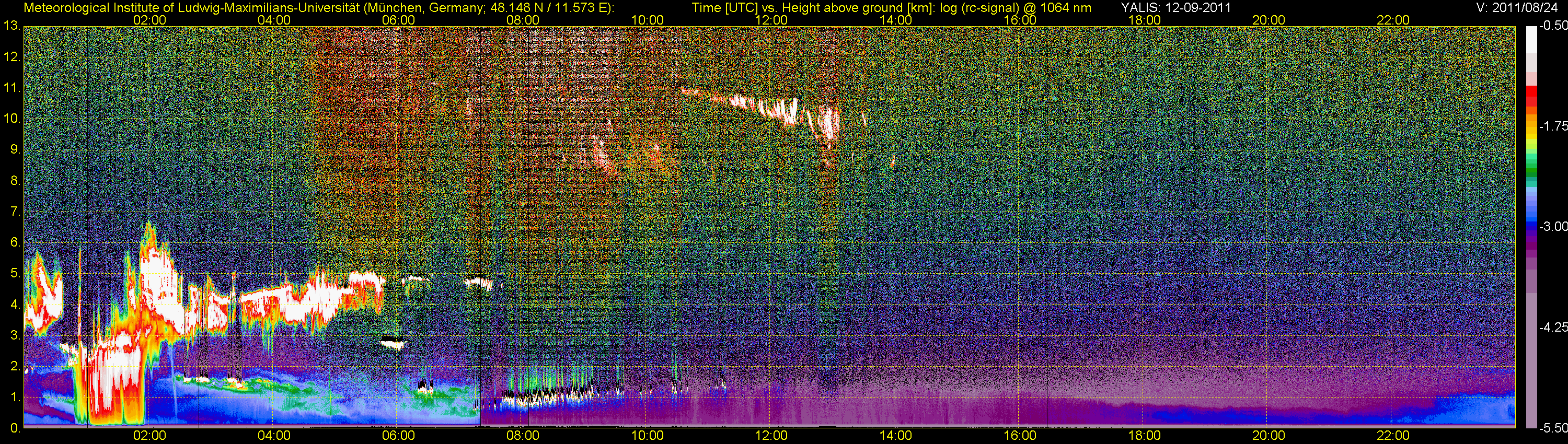Click the 0 km height axis label
Viewport: 1568px width, 444px height.
[15, 428]
